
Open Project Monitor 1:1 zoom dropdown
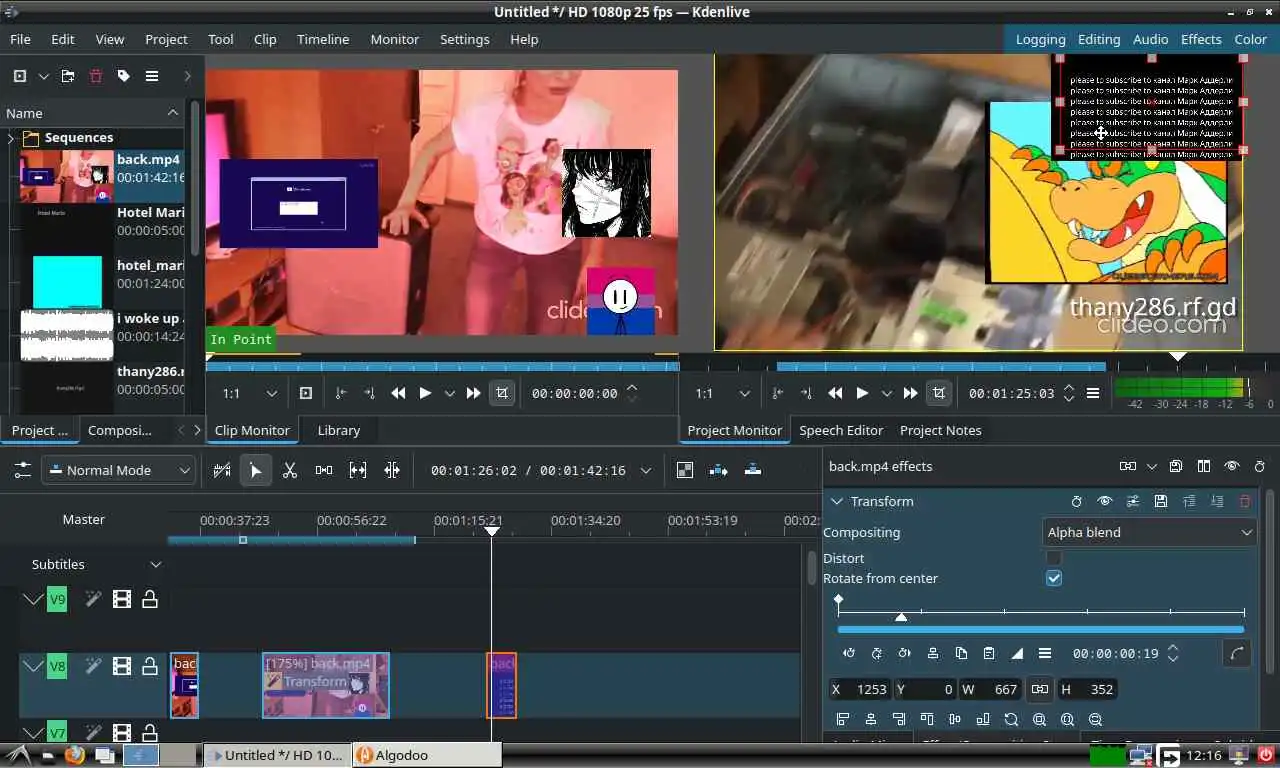(x=724, y=393)
